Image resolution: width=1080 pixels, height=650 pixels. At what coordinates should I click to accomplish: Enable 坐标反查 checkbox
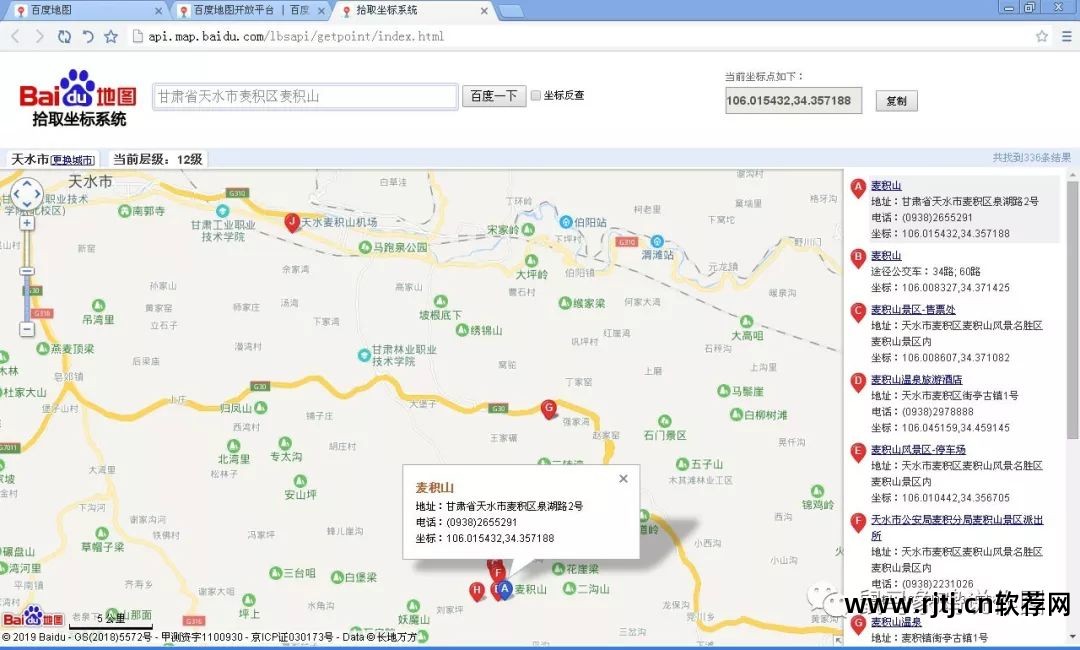[536, 96]
